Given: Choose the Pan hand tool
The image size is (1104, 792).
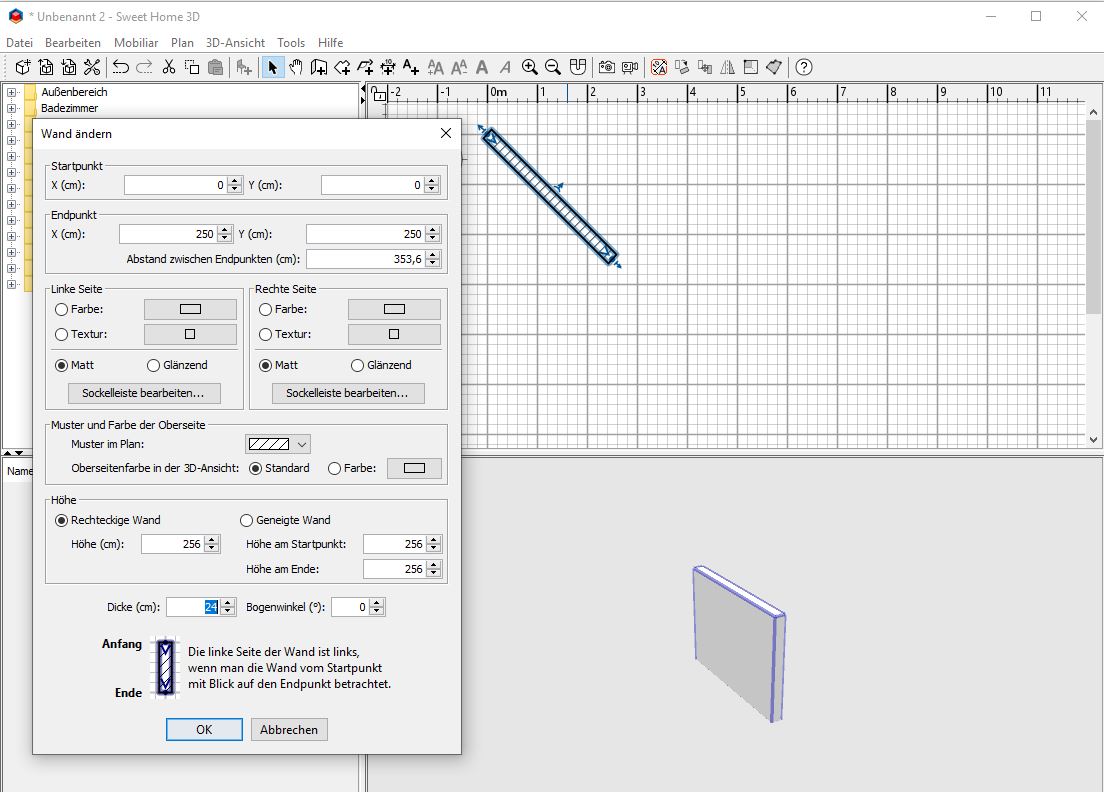Looking at the screenshot, I should pos(296,67).
